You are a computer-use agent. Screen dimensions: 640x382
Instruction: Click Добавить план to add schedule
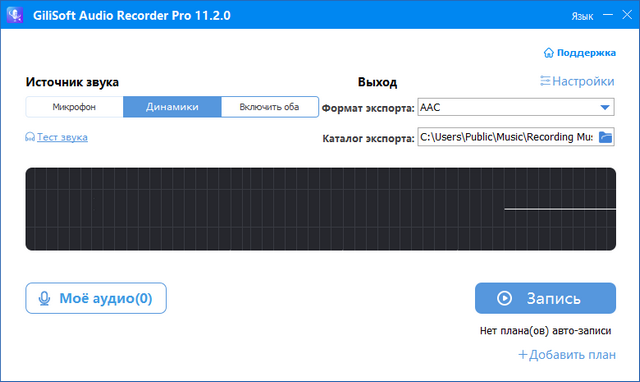[567, 355]
